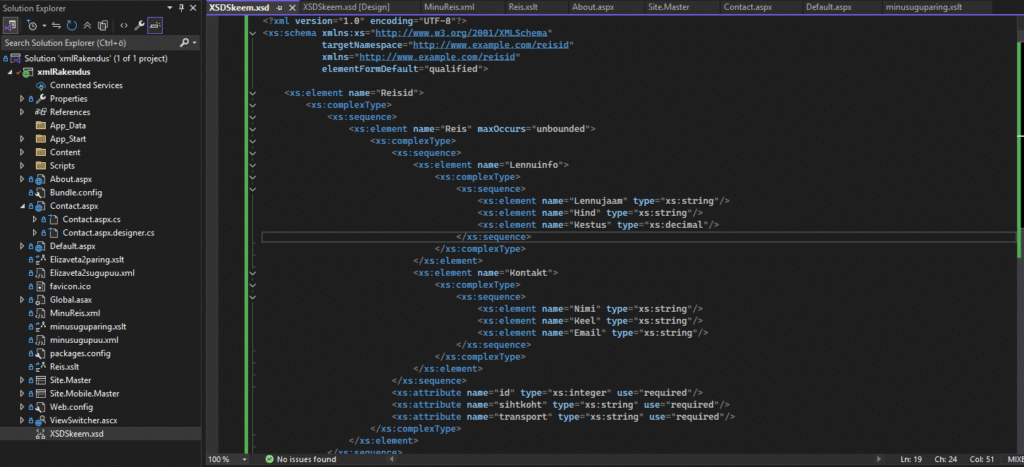Image resolution: width=1024 pixels, height=467 pixels.
Task: Toggle pin on the XSDSkeem.xsd tab
Action: click(x=279, y=8)
